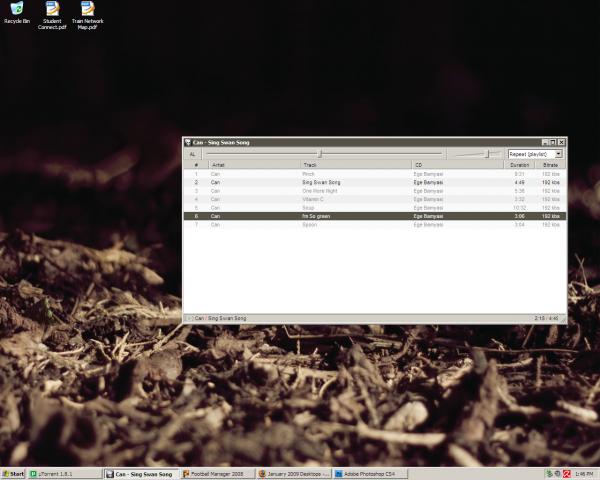
Task: Click the Bitrate column header
Action: [x=550, y=165]
